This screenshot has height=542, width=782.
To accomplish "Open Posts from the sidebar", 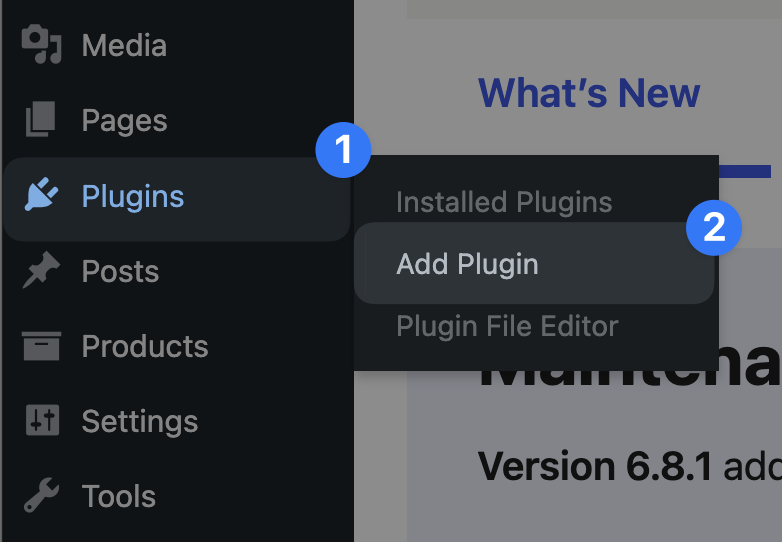I will (x=120, y=271).
